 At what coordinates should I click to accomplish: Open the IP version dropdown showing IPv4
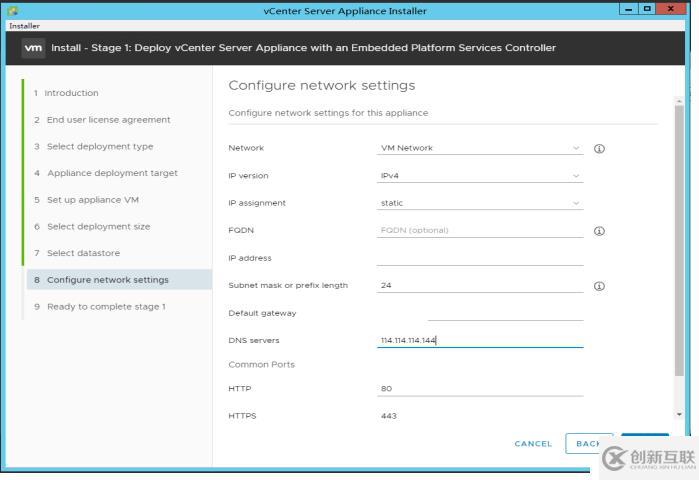click(480, 176)
